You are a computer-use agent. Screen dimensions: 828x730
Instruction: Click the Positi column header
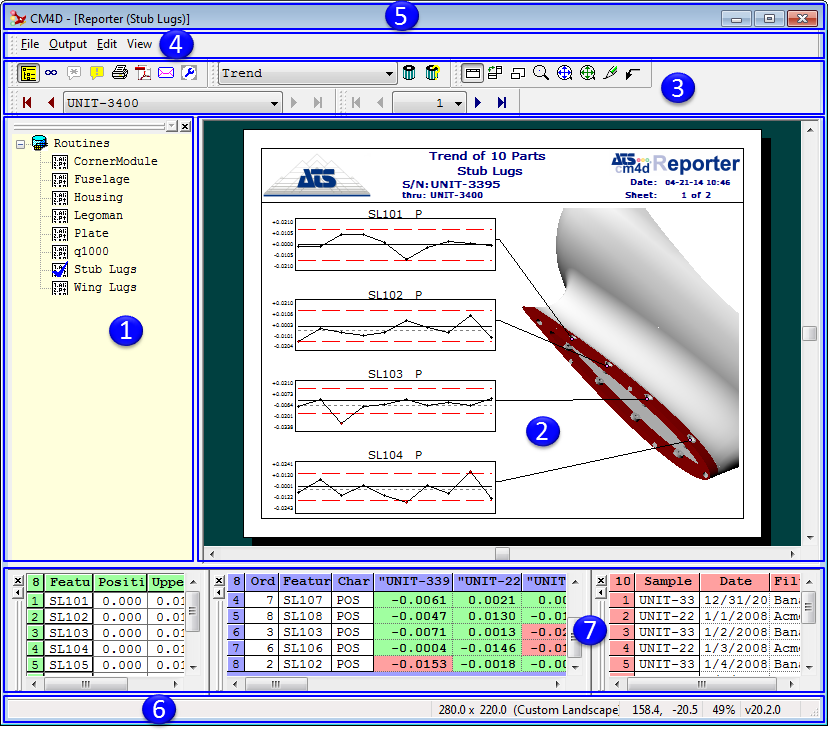tap(120, 582)
